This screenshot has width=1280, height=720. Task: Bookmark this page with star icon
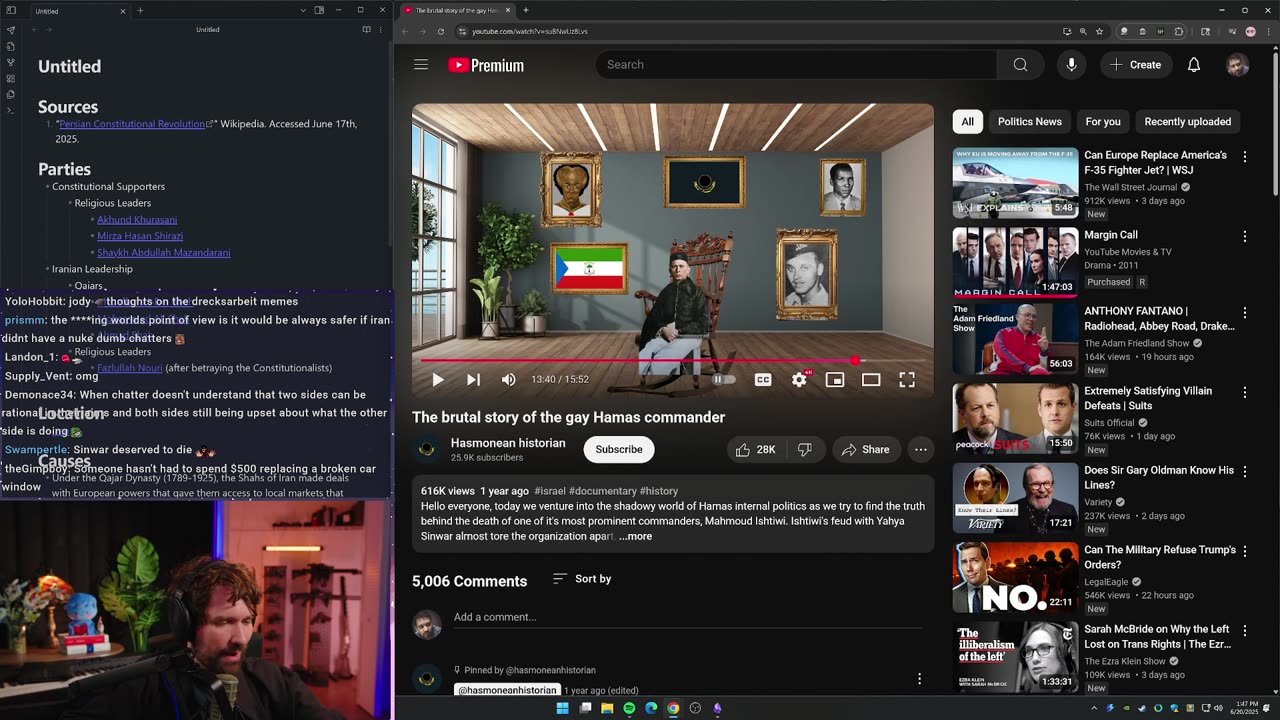click(1099, 31)
